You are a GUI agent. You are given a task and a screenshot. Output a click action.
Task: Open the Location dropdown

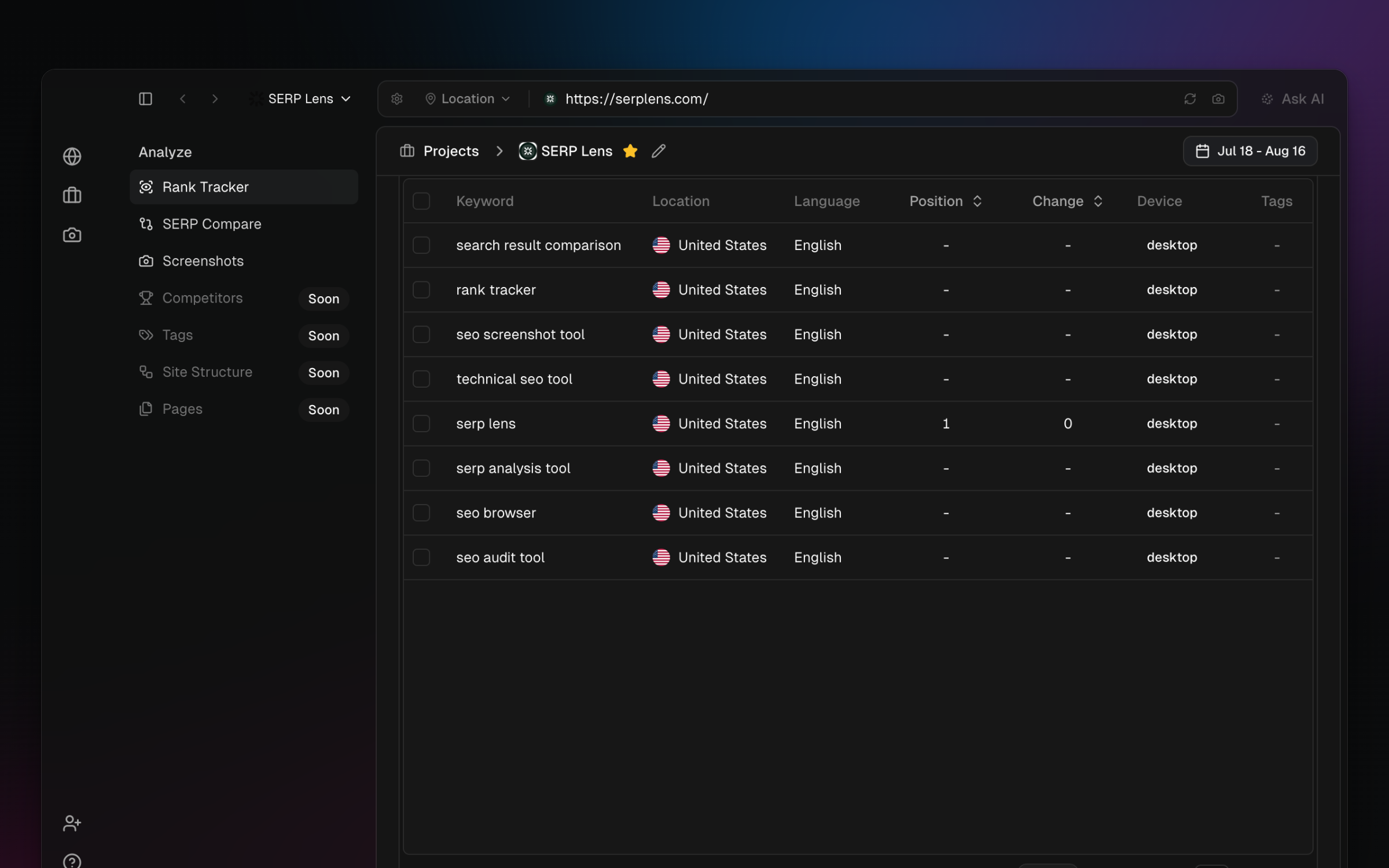pyautogui.click(x=468, y=99)
